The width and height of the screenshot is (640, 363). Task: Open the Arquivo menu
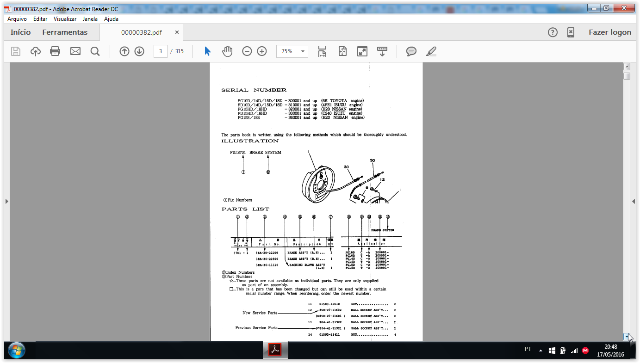(x=17, y=19)
